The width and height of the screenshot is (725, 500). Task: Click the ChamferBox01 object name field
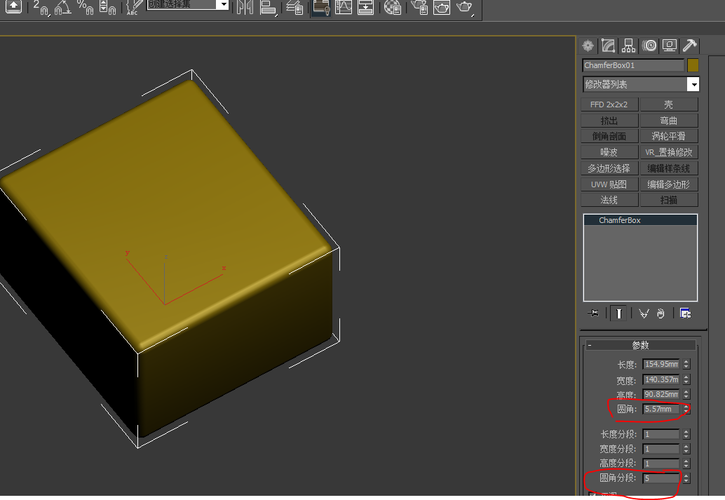pyautogui.click(x=633, y=65)
